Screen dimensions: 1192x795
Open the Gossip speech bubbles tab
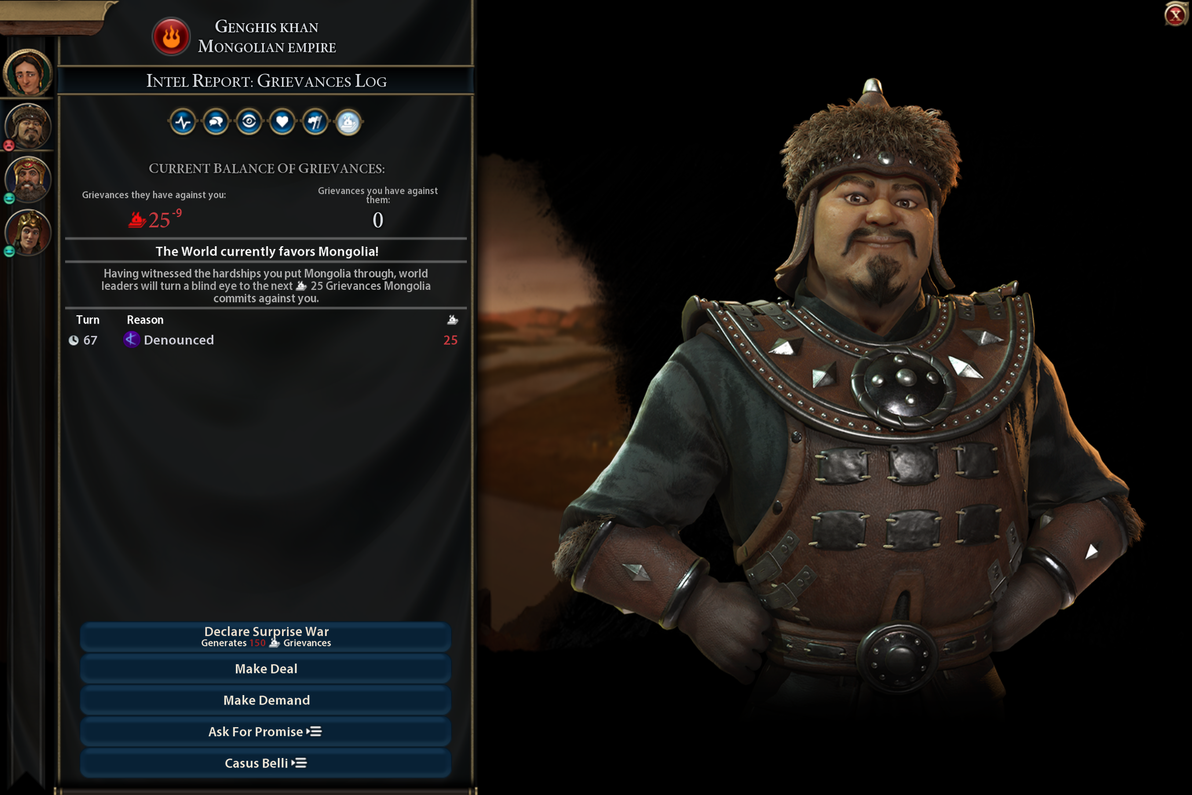216,122
